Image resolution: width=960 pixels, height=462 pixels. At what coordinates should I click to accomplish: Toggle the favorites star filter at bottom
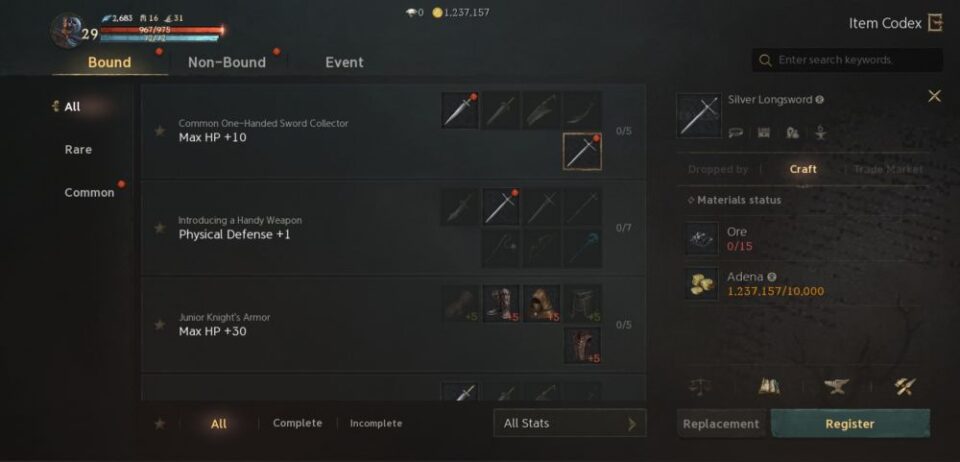(x=160, y=423)
